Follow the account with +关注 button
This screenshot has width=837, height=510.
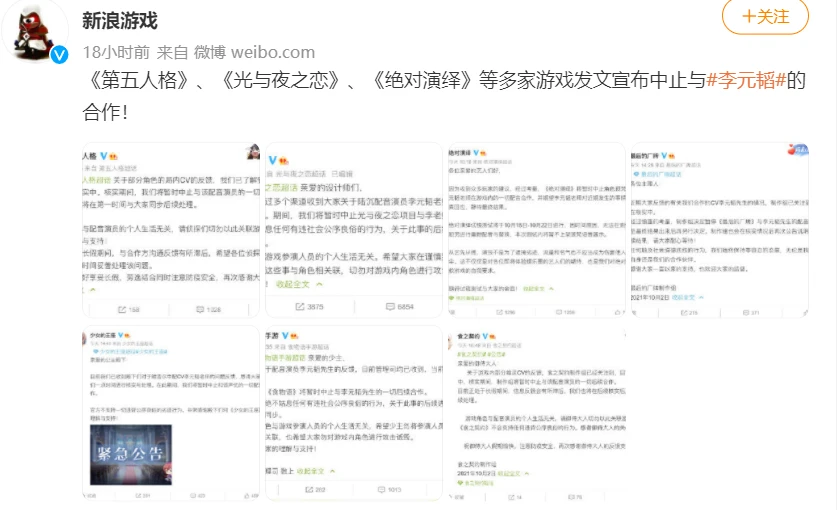(x=765, y=17)
